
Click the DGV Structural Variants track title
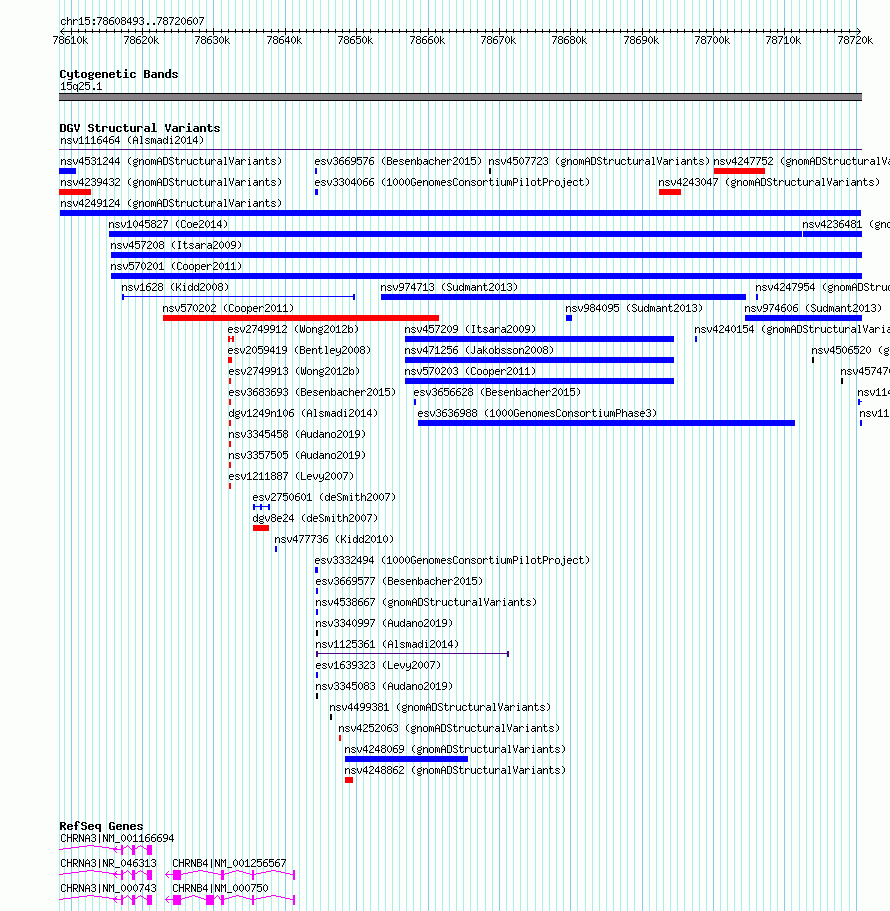(x=139, y=128)
